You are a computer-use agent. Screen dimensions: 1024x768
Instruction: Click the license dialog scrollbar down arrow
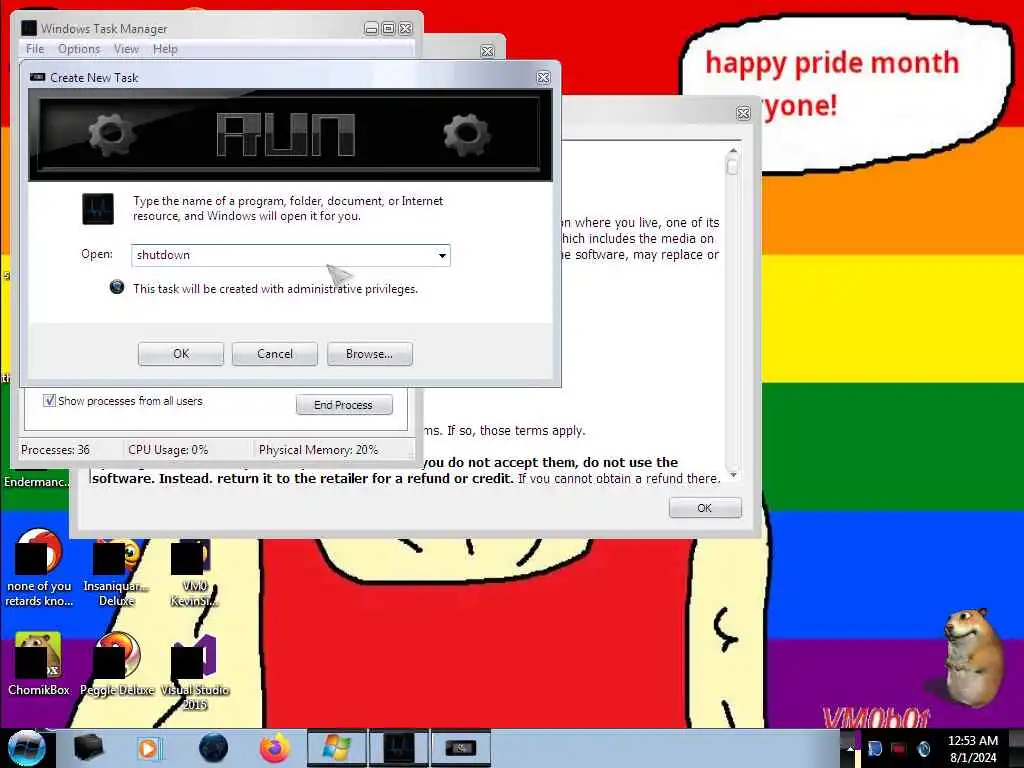(733, 475)
